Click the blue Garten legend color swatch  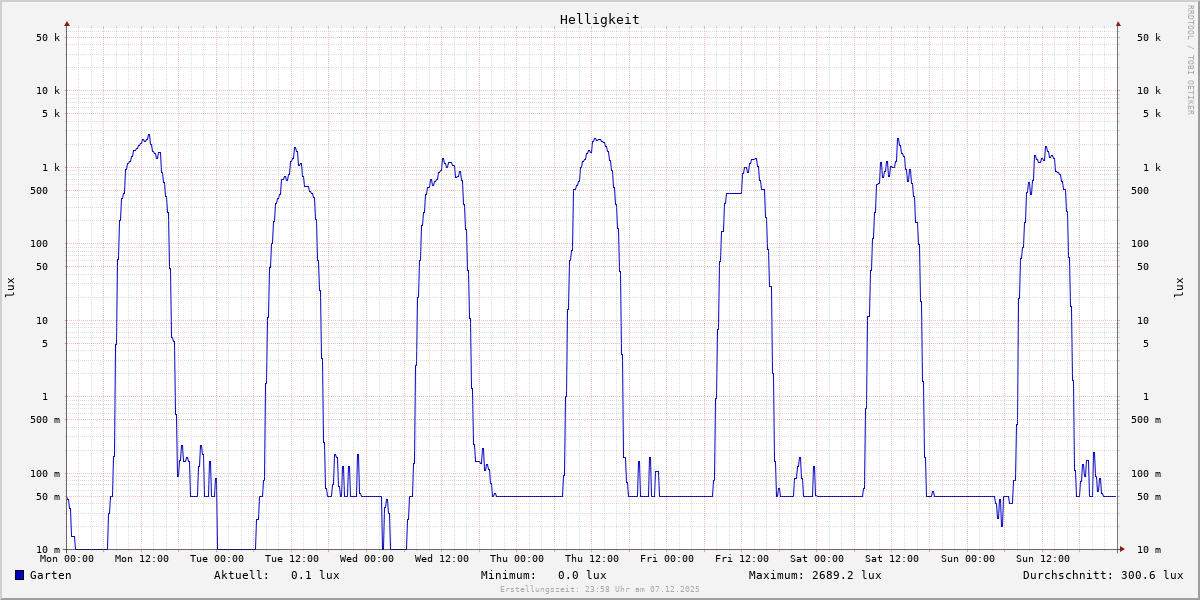pyautogui.click(x=19, y=575)
